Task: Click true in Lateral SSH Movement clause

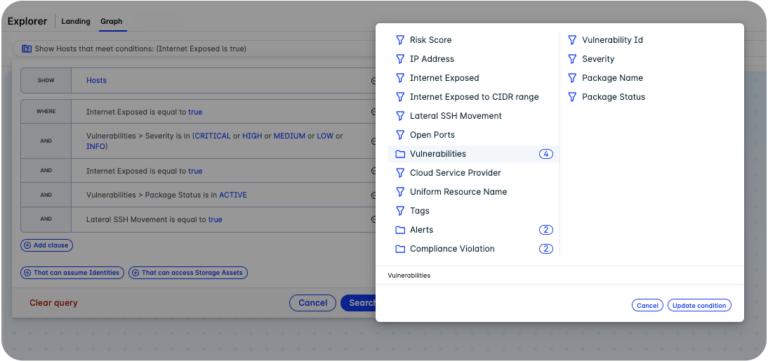Action: [215, 219]
